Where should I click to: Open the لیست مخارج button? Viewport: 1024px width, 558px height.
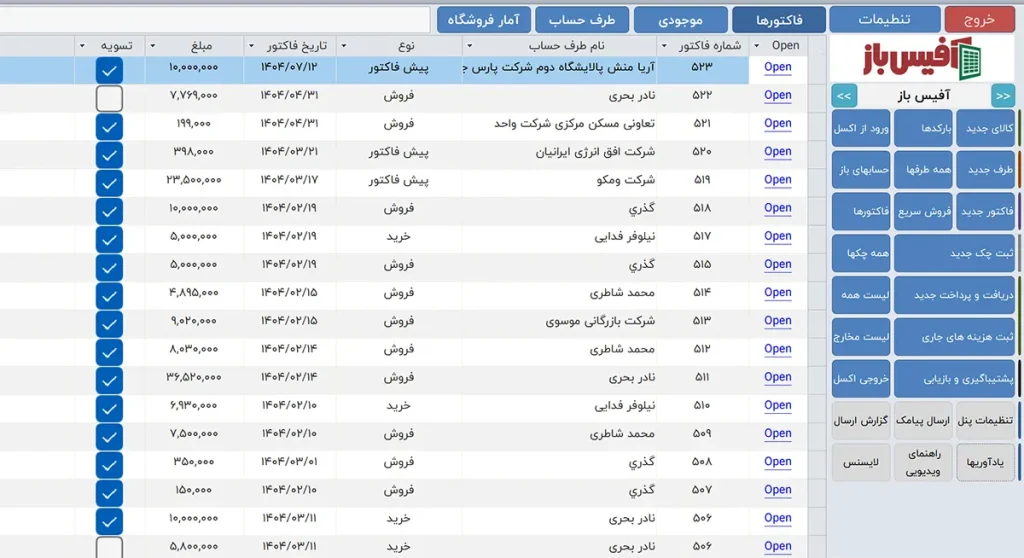pyautogui.click(x=861, y=337)
